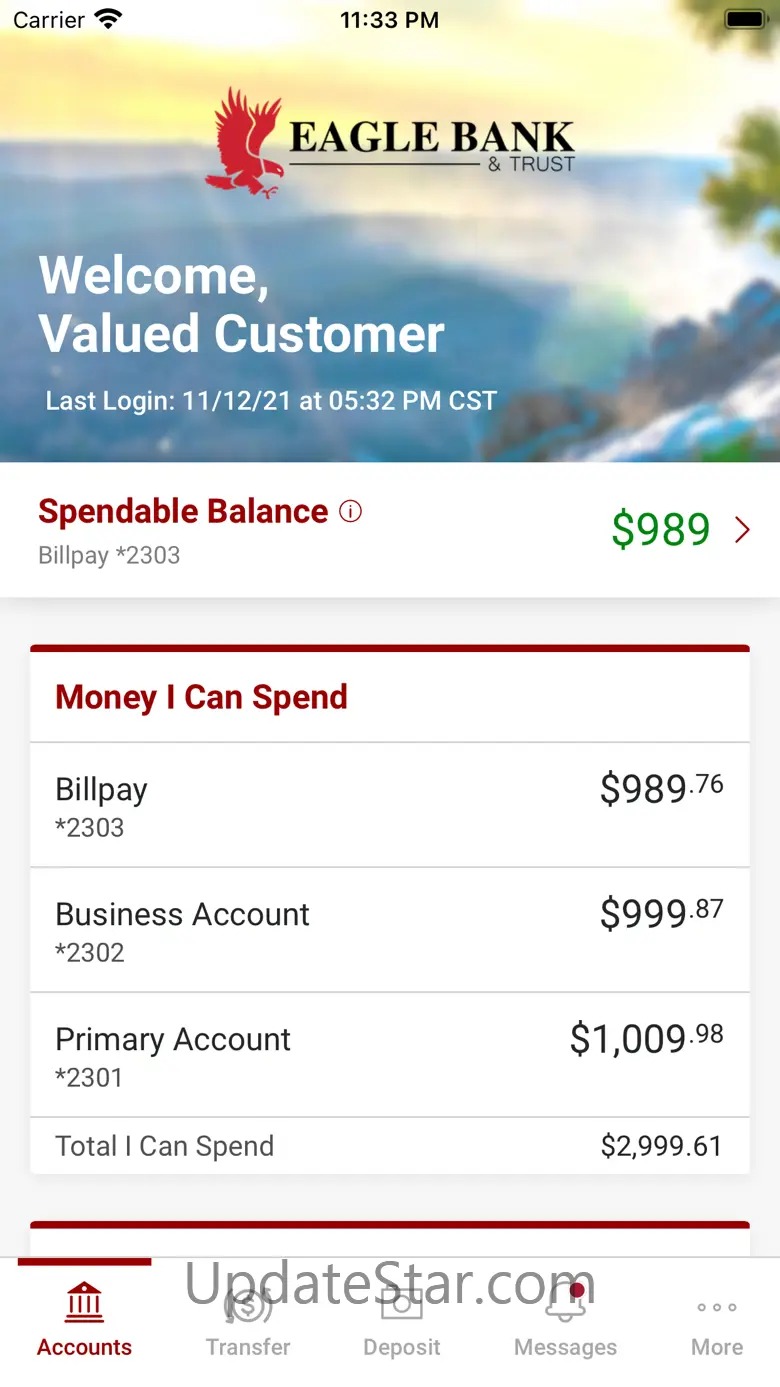The image size is (780, 1387).
Task: Tap the Deposit camera icon
Action: pos(402,1303)
